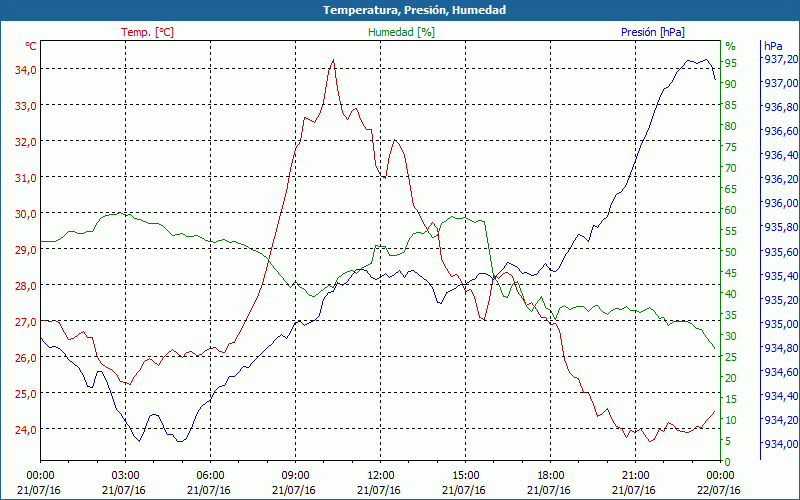Select the red 'Temp. [°C]' legend label
800x500 pixels.
click(x=147, y=32)
